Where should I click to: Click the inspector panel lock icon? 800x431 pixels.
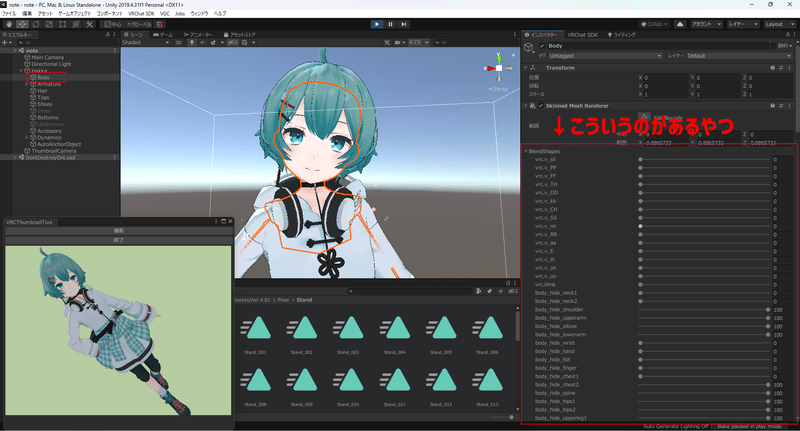[787, 35]
